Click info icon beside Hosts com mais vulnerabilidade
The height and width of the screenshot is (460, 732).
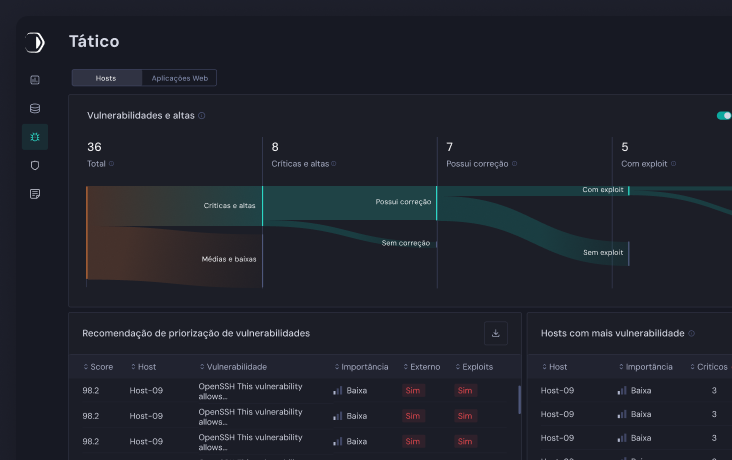pos(692,333)
